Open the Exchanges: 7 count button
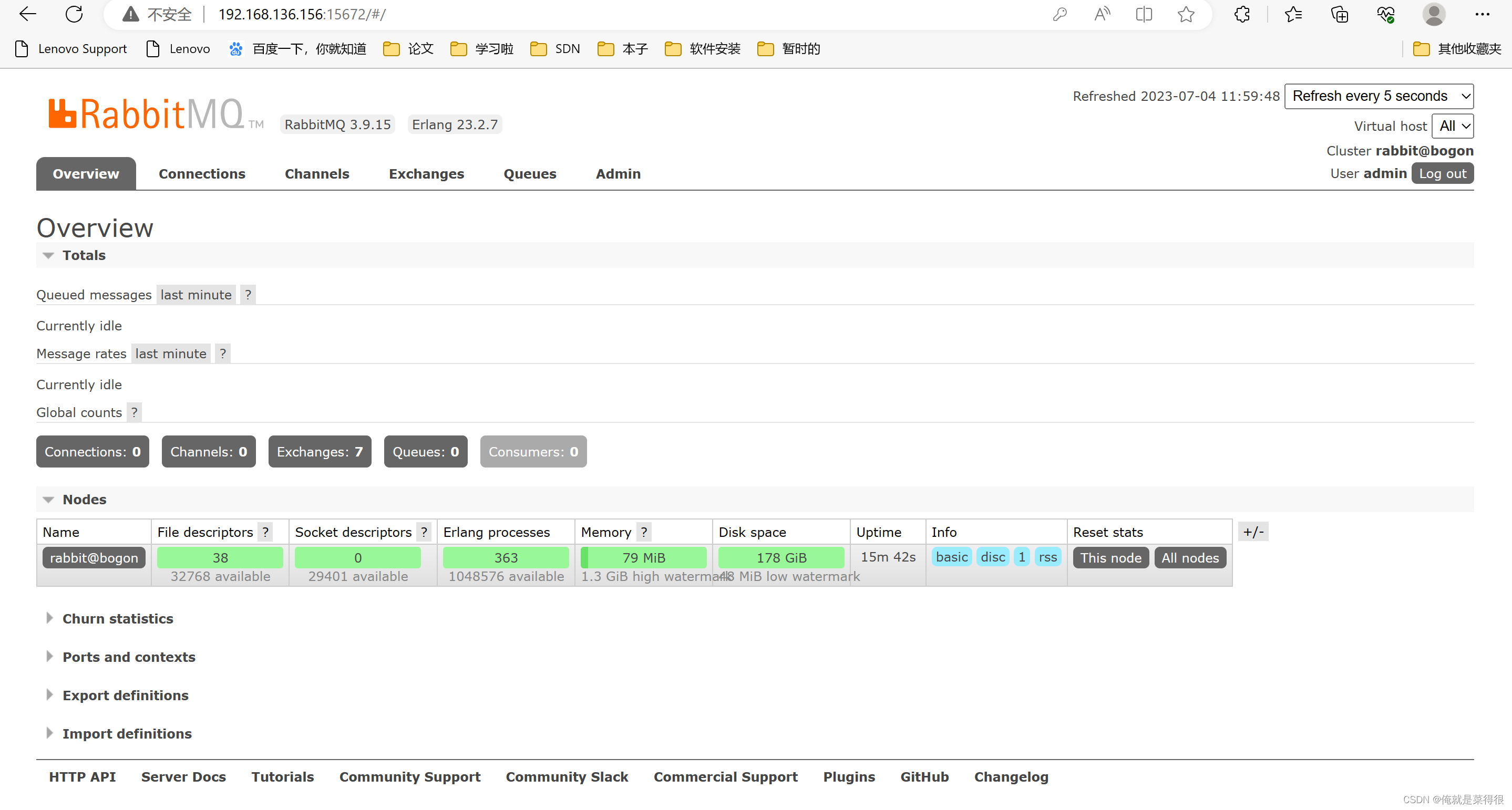This screenshot has width=1512, height=810. [320, 452]
